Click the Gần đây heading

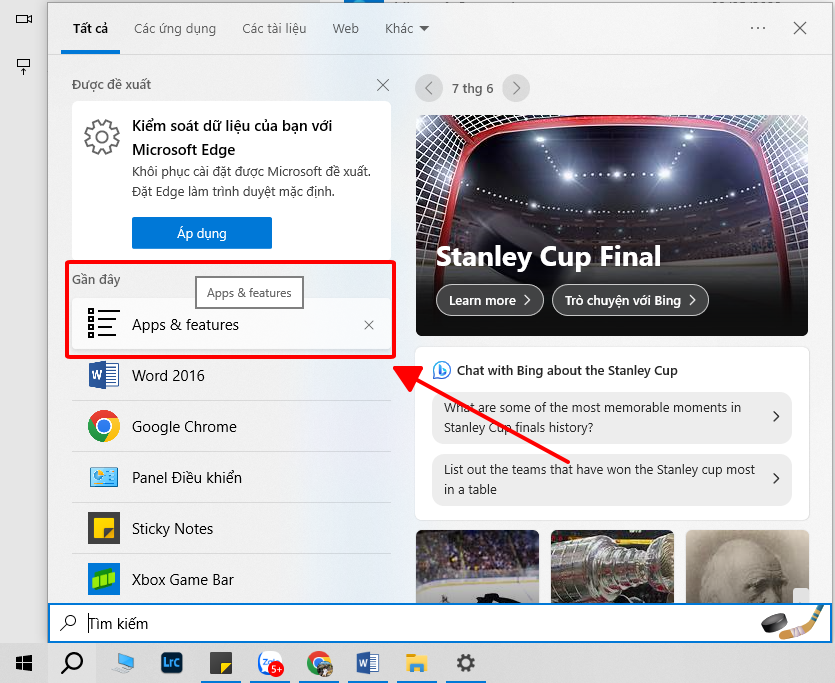coord(96,279)
